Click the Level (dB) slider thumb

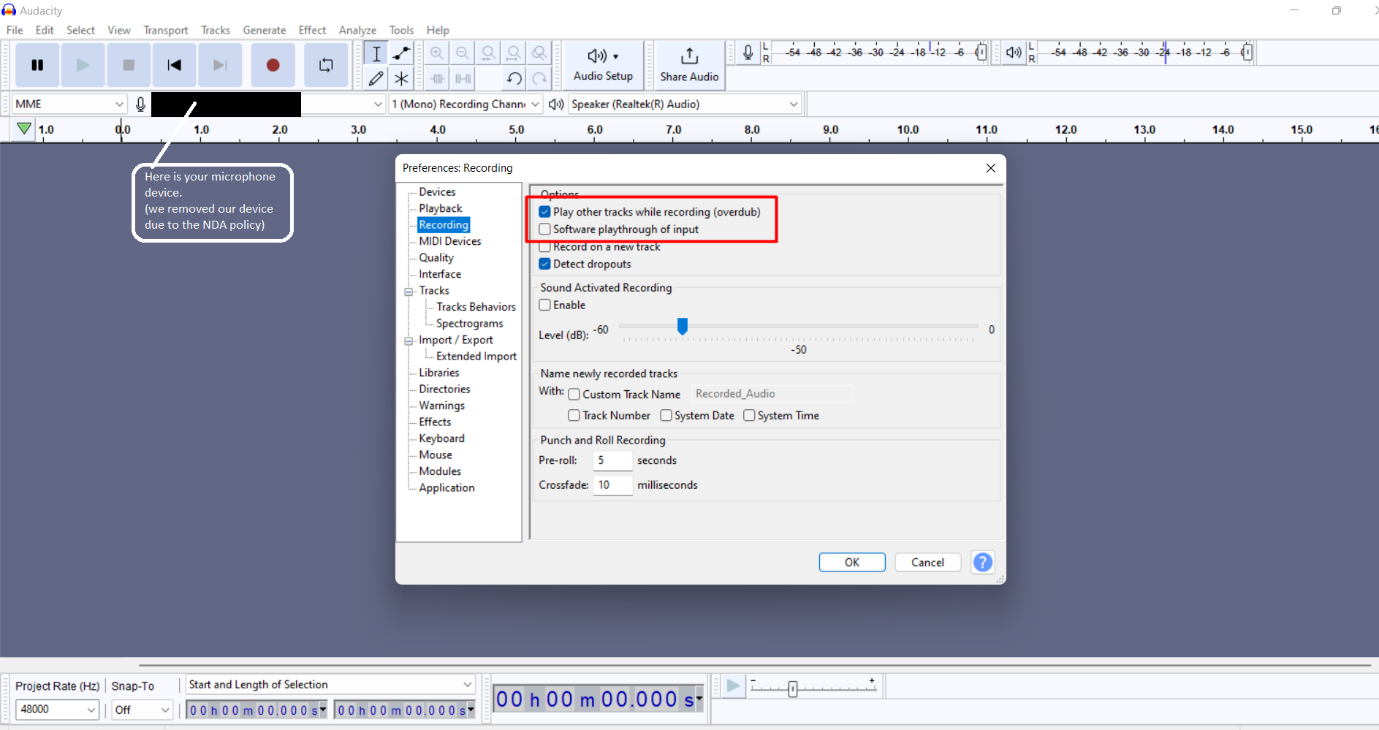pos(682,326)
